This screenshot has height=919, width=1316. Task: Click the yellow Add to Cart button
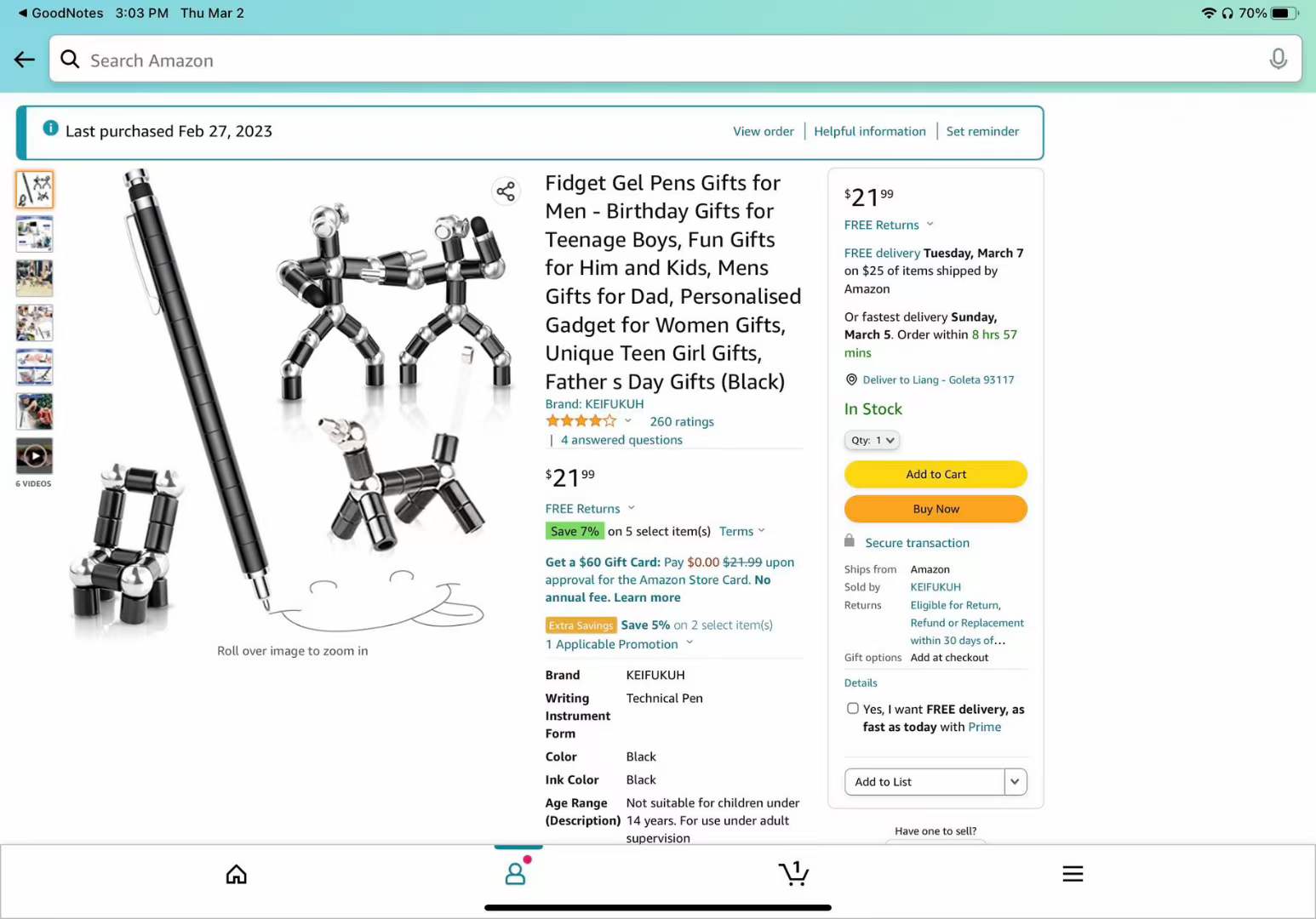(936, 474)
